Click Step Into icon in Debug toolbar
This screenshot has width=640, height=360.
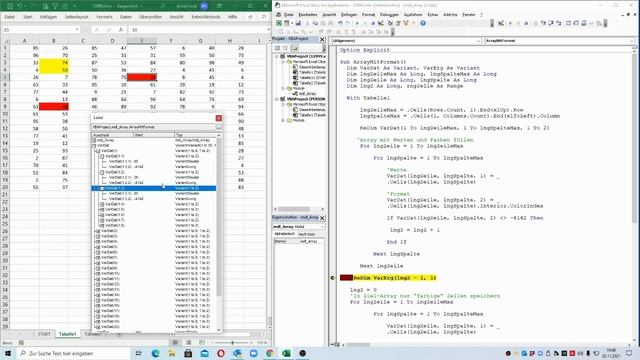point(543,23)
